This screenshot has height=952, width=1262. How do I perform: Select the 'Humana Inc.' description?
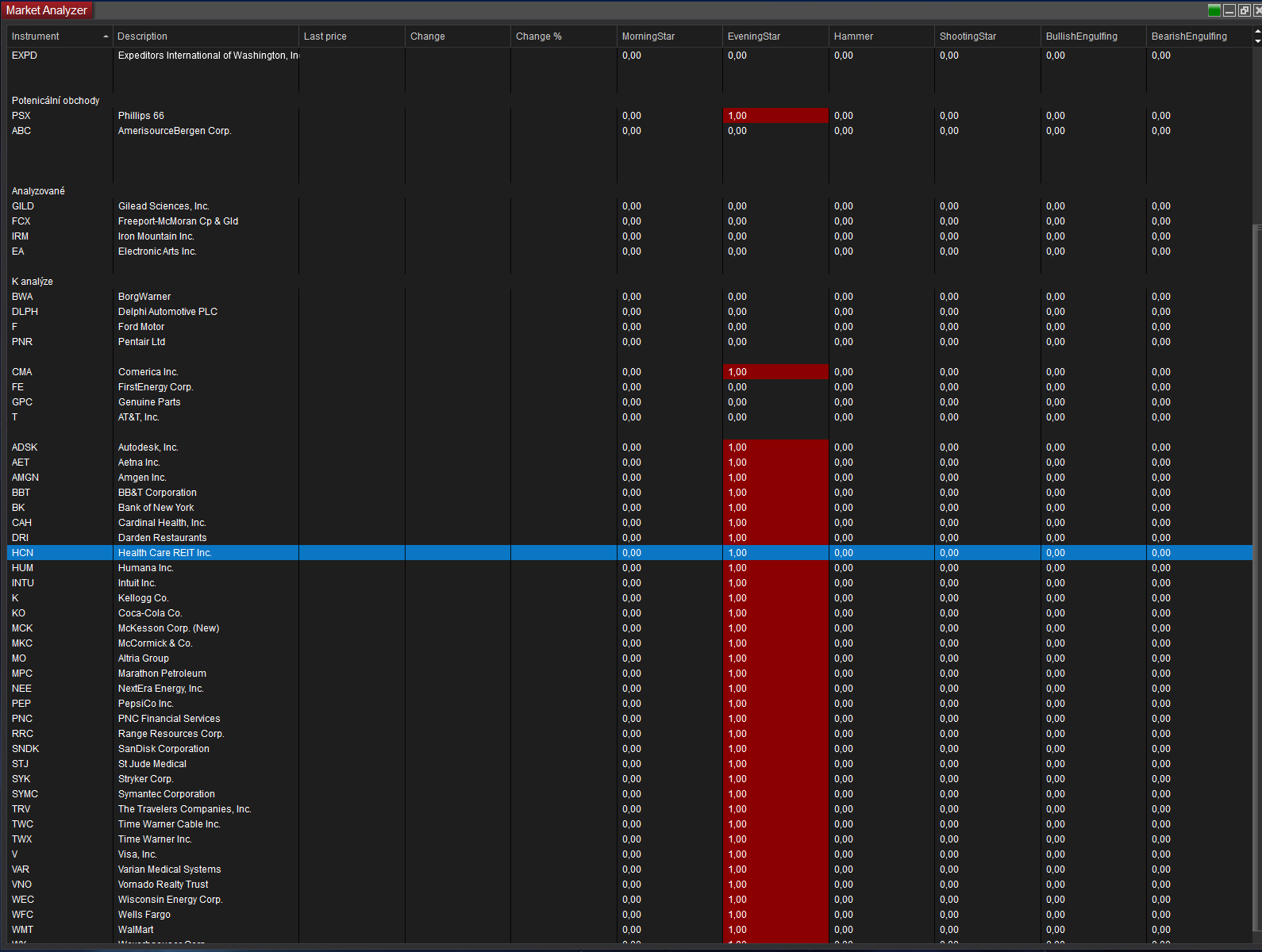tap(146, 568)
